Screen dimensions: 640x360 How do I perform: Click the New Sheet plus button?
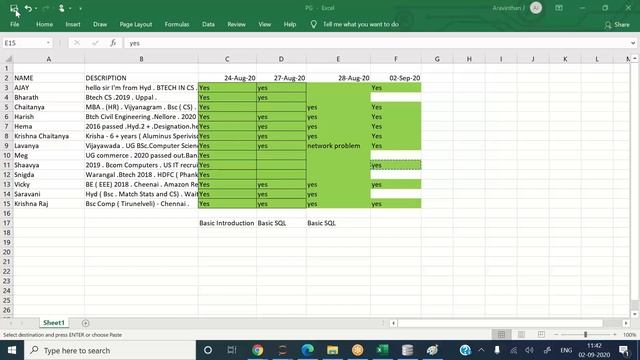click(x=85, y=323)
